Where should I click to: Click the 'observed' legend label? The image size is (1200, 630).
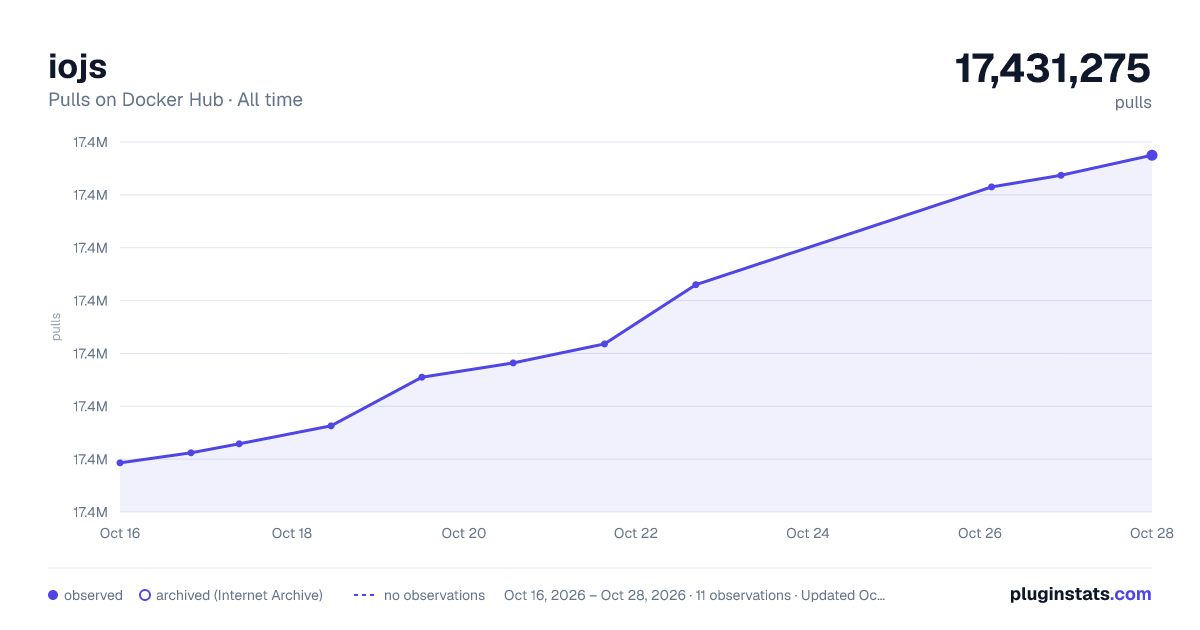pyautogui.click(x=93, y=595)
